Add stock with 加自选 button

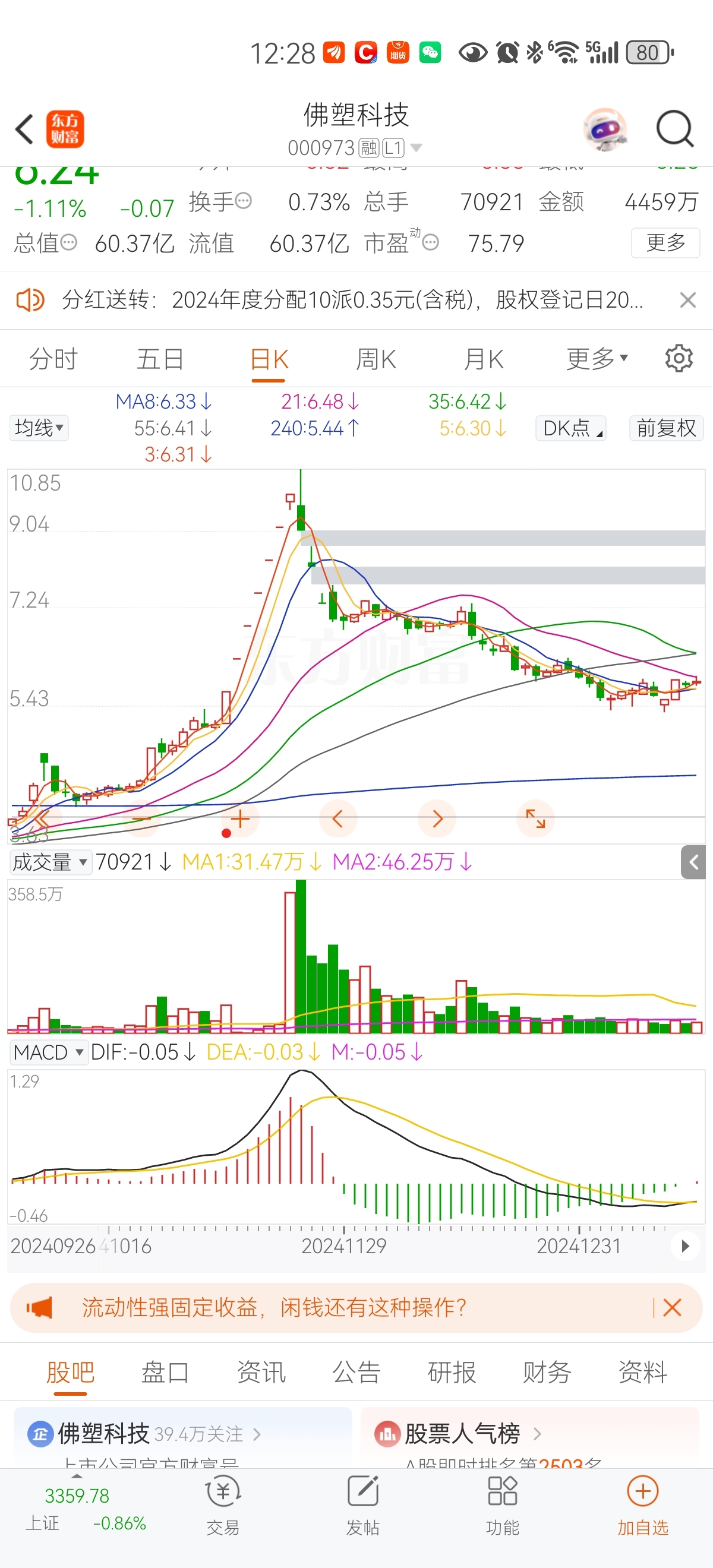[x=643, y=1505]
